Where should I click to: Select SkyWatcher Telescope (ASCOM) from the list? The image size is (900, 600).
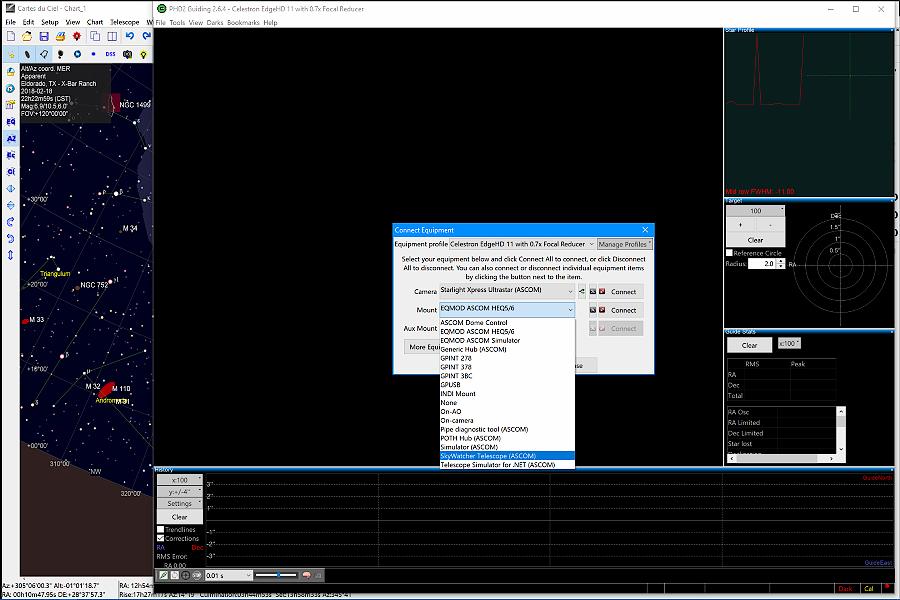point(507,456)
